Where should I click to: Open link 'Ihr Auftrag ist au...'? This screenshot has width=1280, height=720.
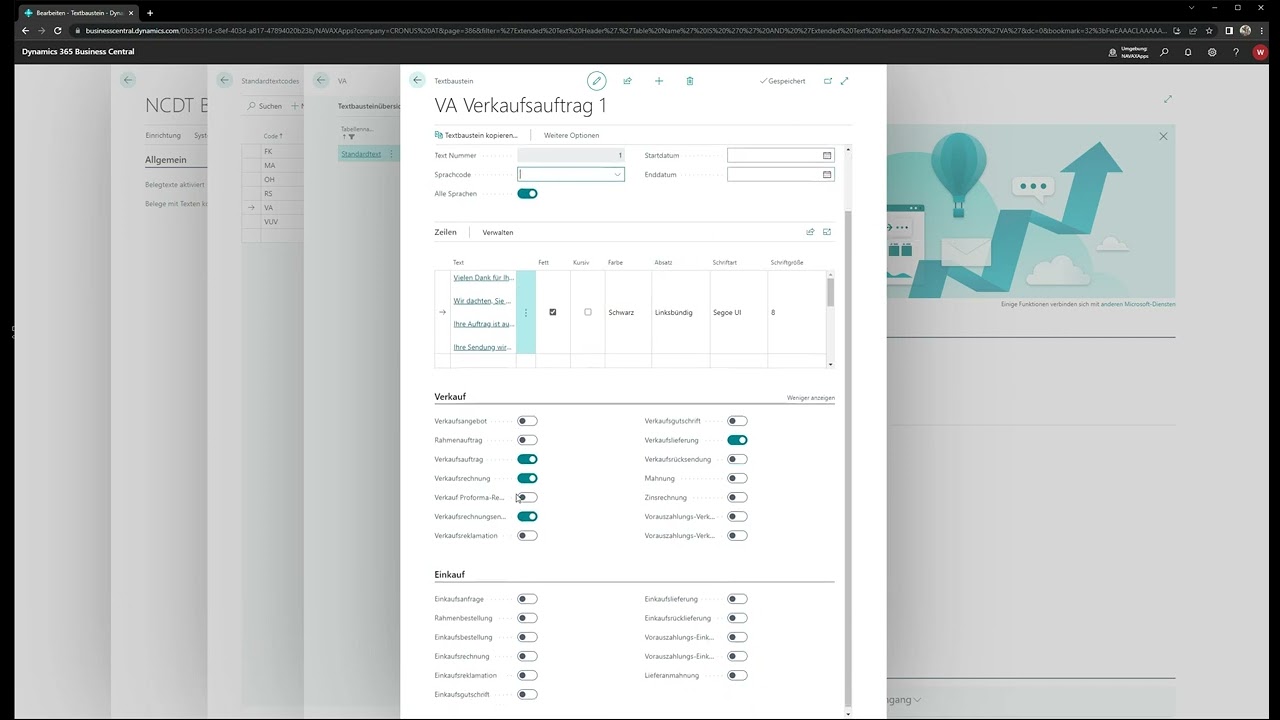[x=483, y=324]
